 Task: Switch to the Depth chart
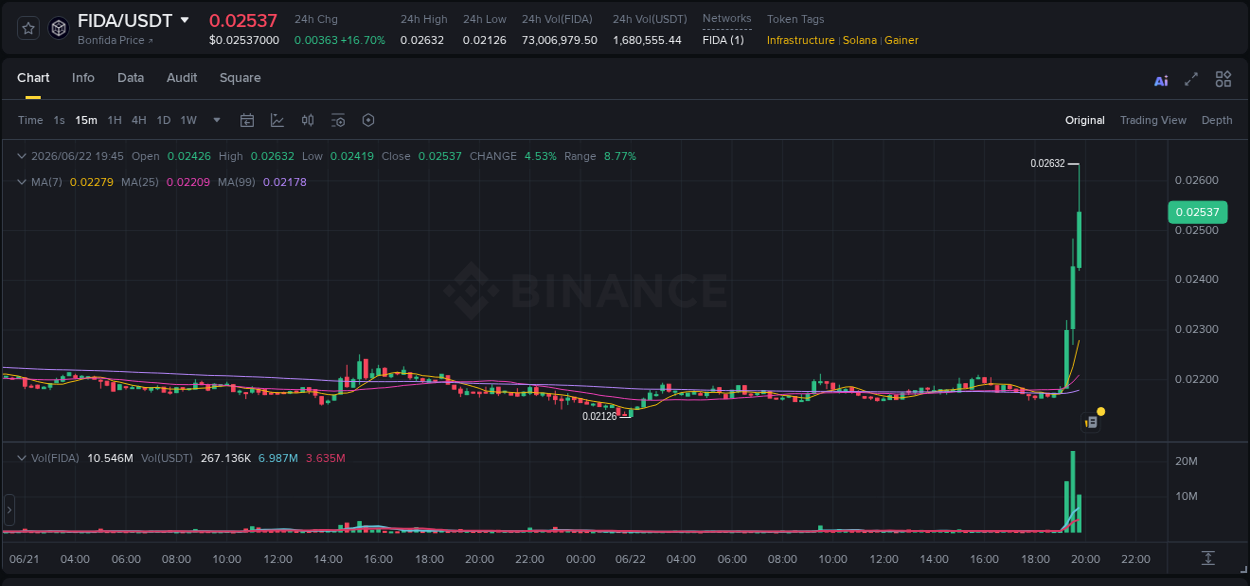click(1217, 120)
